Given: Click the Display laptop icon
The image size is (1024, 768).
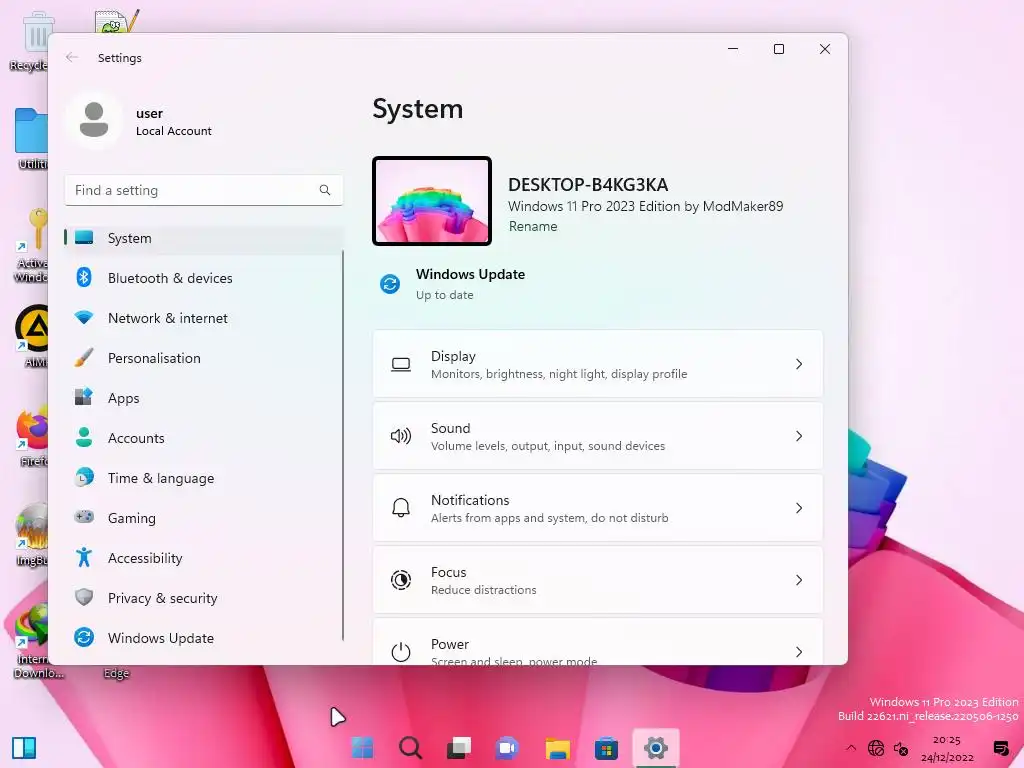Looking at the screenshot, I should click(x=401, y=364).
